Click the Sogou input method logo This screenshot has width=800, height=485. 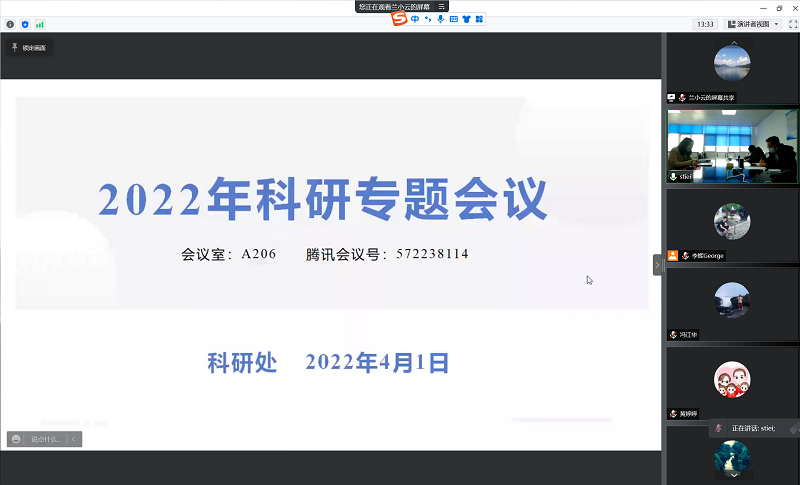[399, 18]
